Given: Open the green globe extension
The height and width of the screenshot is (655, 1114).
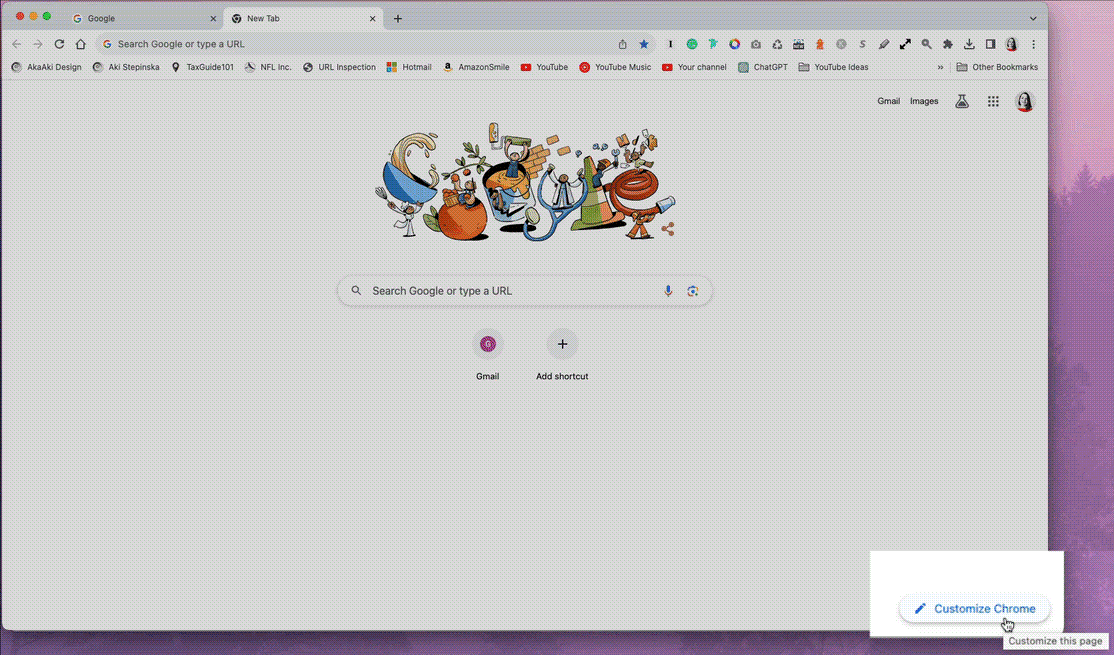Looking at the screenshot, I should pos(692,44).
